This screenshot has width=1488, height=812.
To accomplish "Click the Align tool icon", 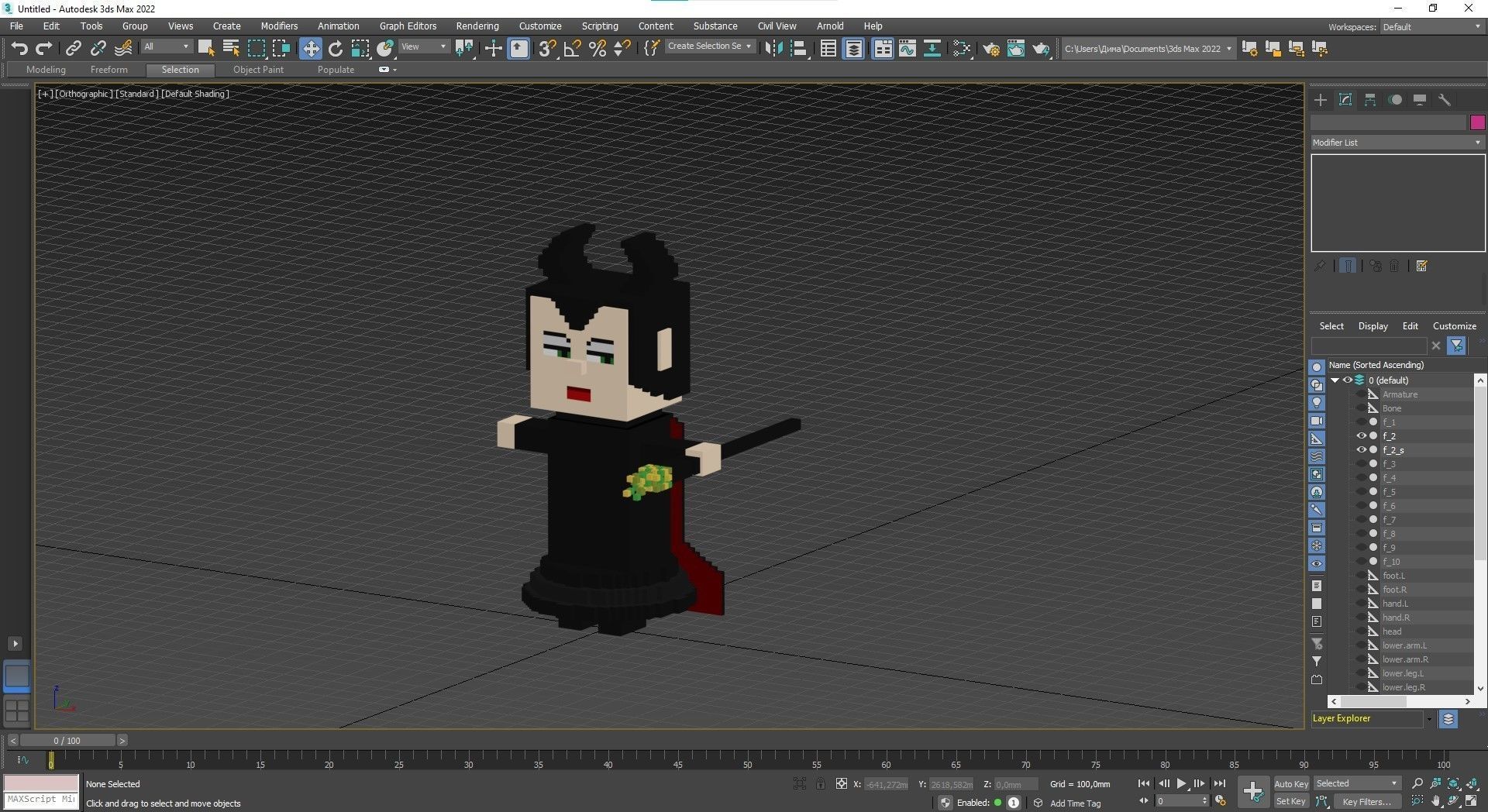I will click(x=799, y=48).
